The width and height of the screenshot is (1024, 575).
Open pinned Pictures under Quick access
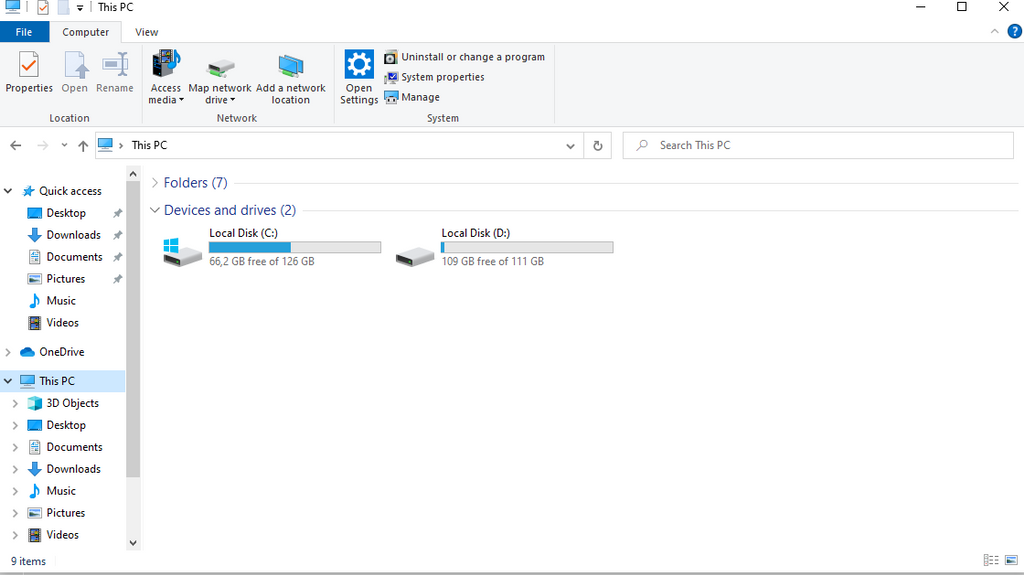pyautogui.click(x=65, y=279)
